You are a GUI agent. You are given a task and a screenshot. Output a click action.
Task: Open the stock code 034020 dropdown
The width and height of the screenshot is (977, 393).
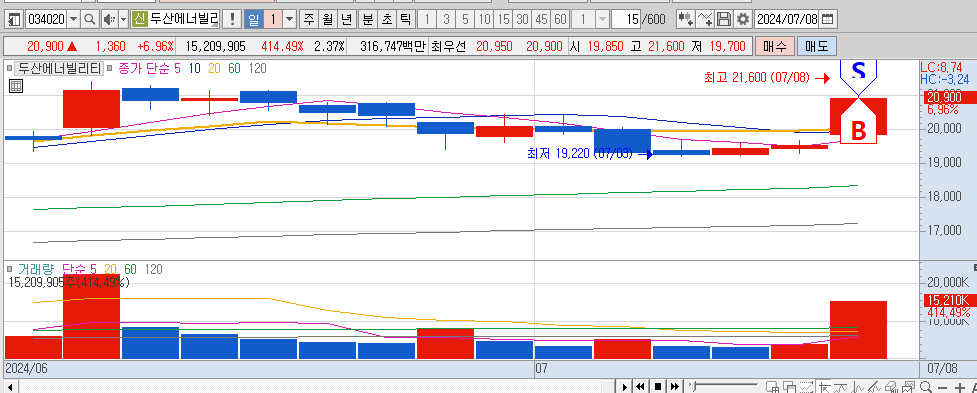pyautogui.click(x=74, y=19)
